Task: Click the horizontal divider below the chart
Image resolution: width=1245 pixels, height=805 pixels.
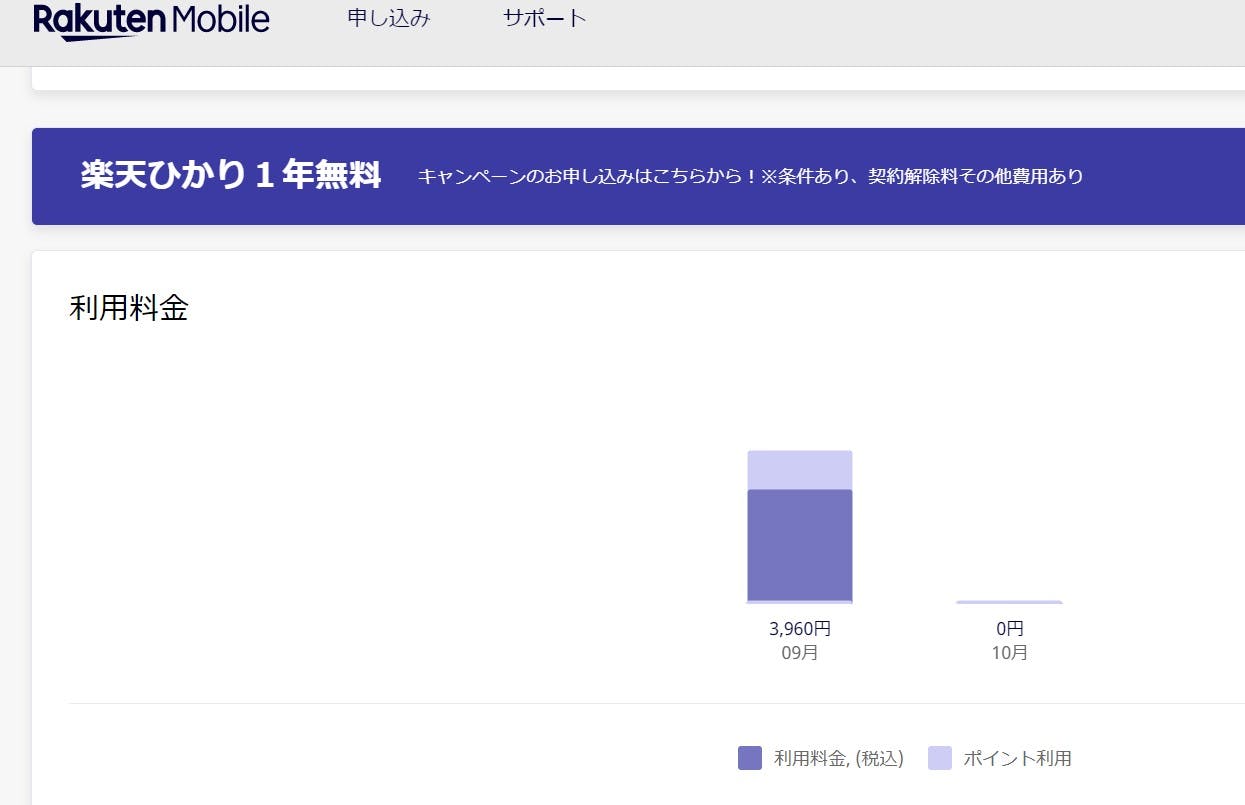Action: click(x=650, y=703)
